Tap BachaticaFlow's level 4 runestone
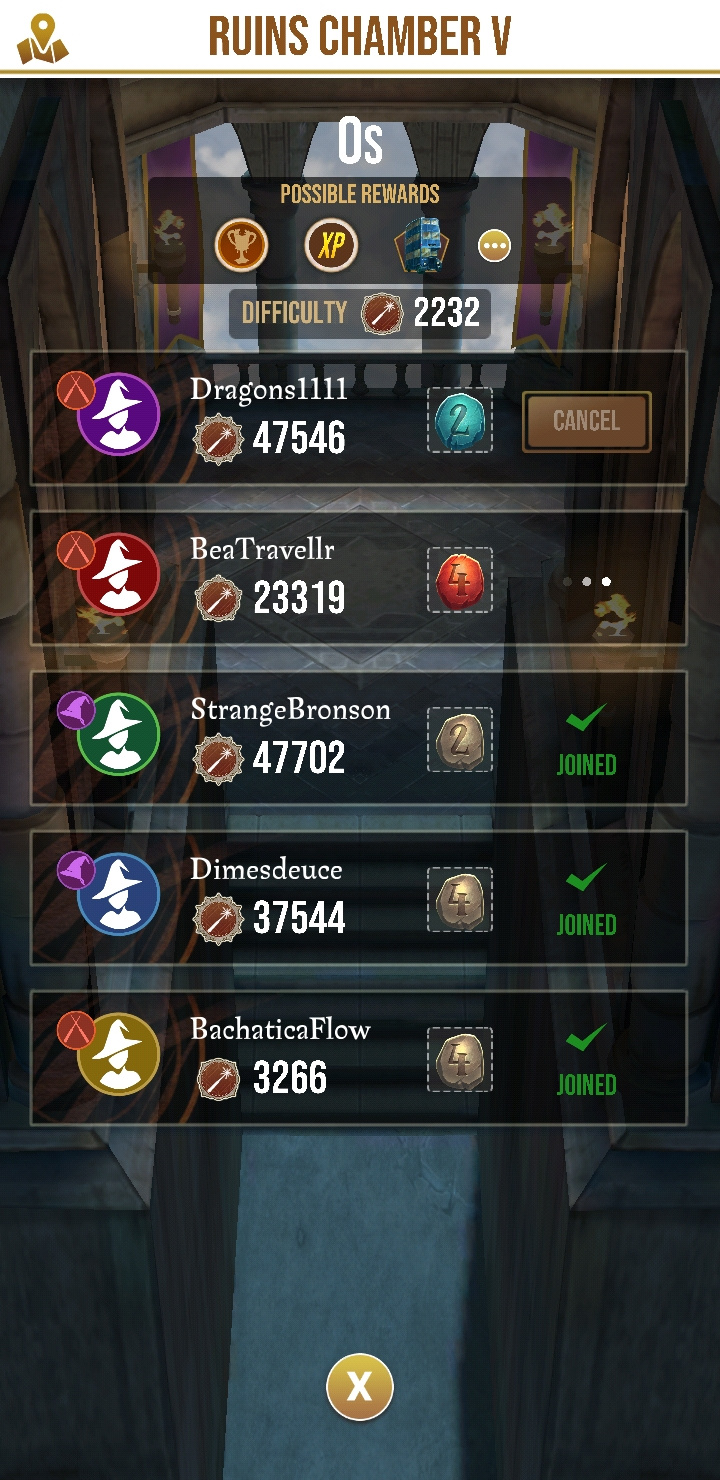 coord(460,1060)
